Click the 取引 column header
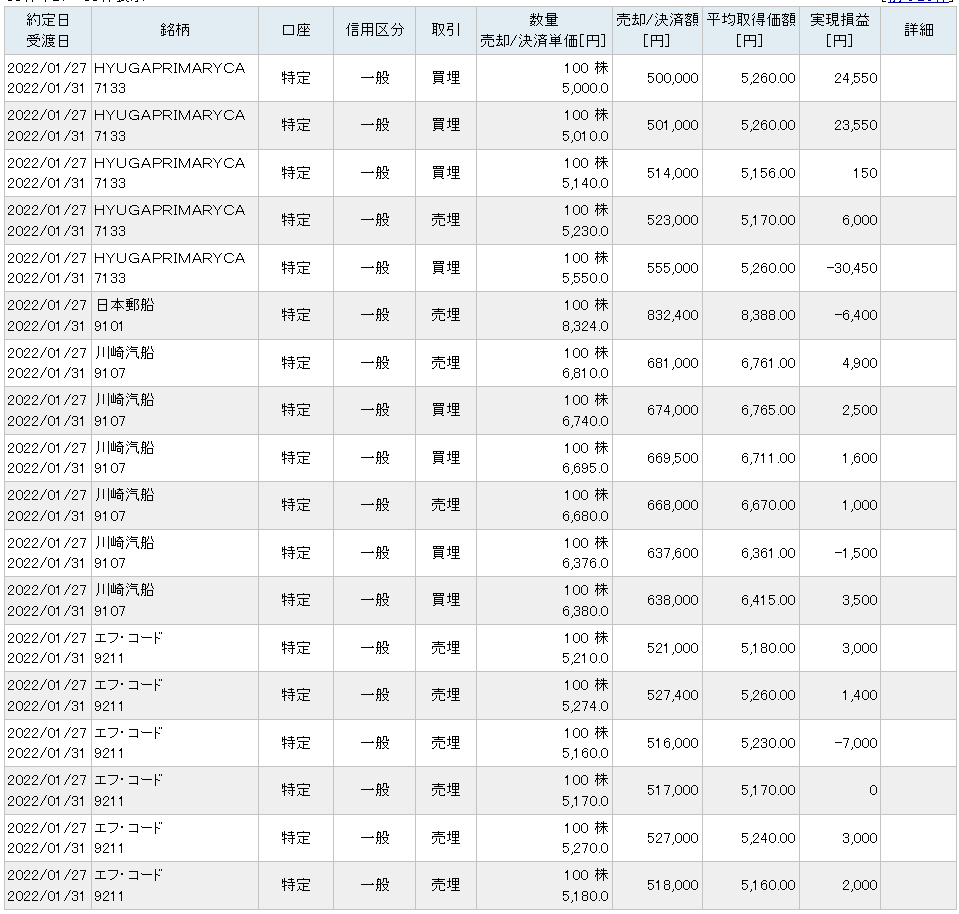 click(x=446, y=30)
